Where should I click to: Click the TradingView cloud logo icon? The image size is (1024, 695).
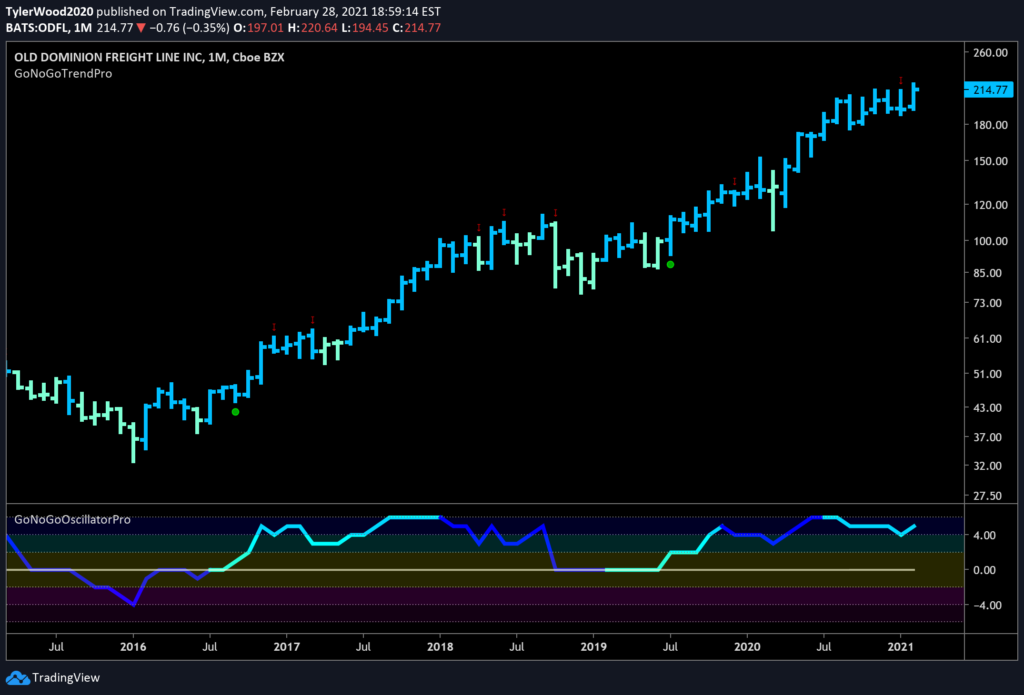coord(18,677)
